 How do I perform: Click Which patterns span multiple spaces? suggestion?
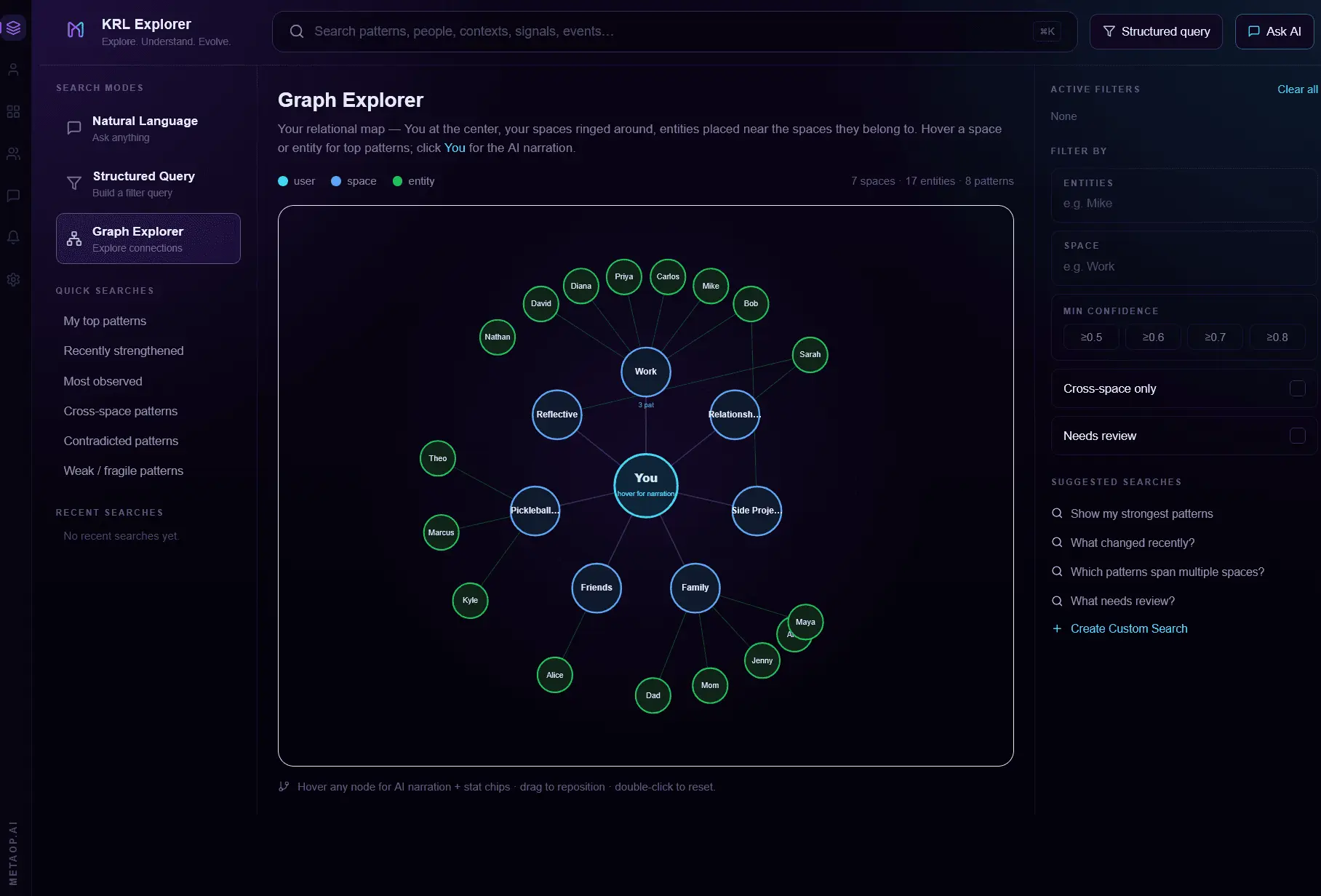coord(1167,572)
